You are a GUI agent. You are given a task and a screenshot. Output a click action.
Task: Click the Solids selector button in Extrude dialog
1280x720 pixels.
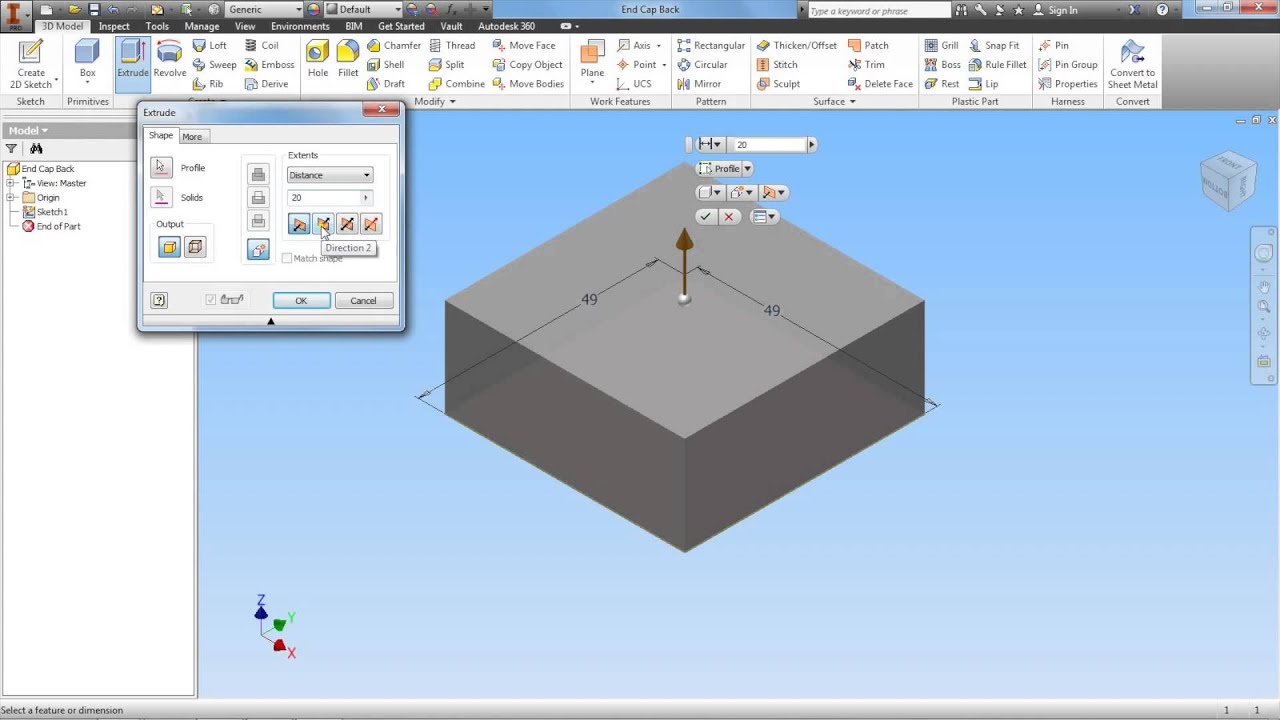pyautogui.click(x=161, y=197)
